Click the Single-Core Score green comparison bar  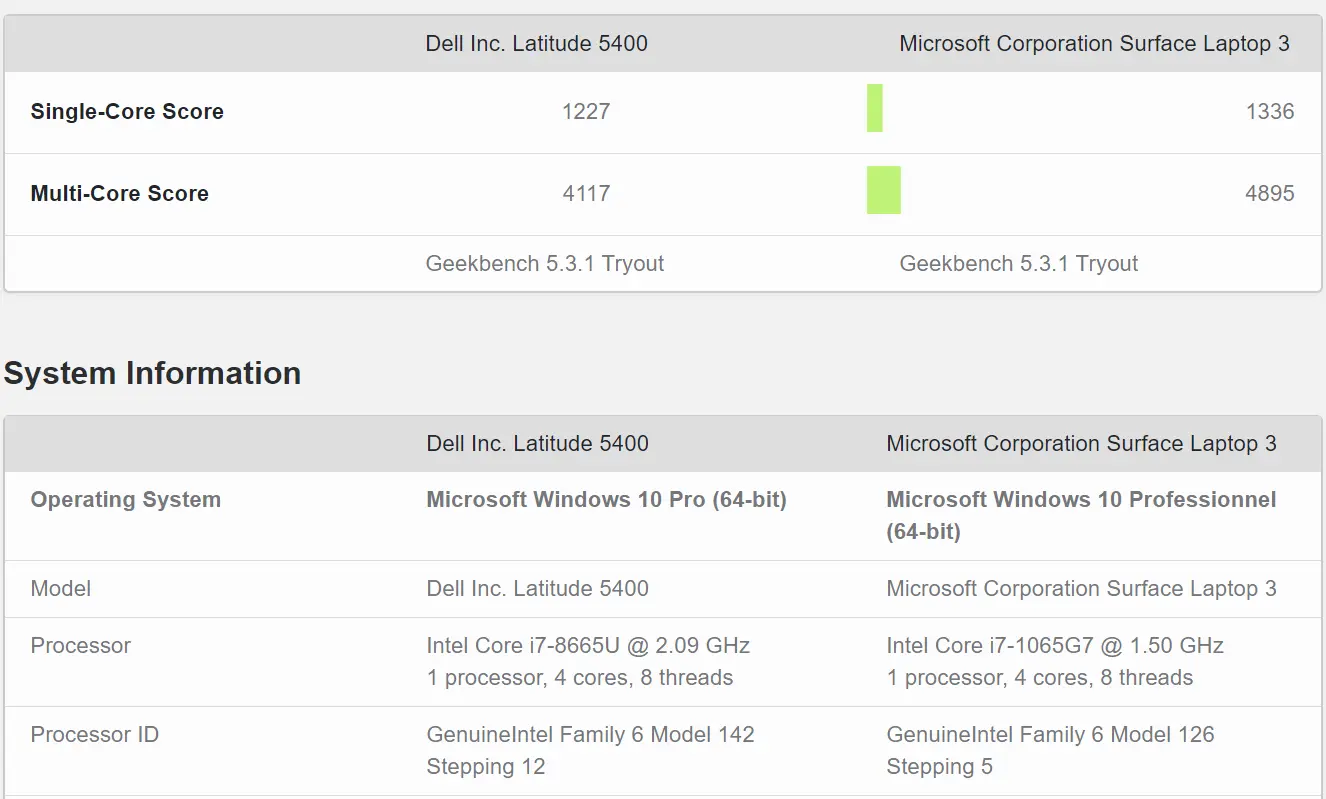coord(875,108)
